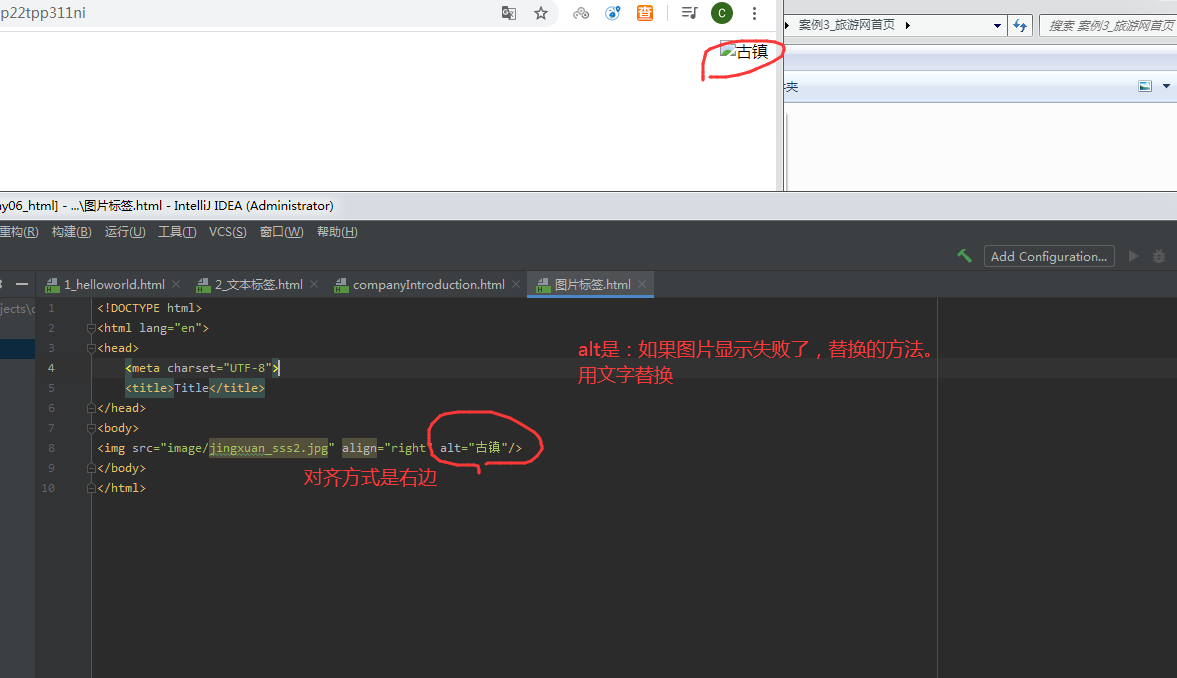Bookmark this page with the star icon

(x=540, y=13)
